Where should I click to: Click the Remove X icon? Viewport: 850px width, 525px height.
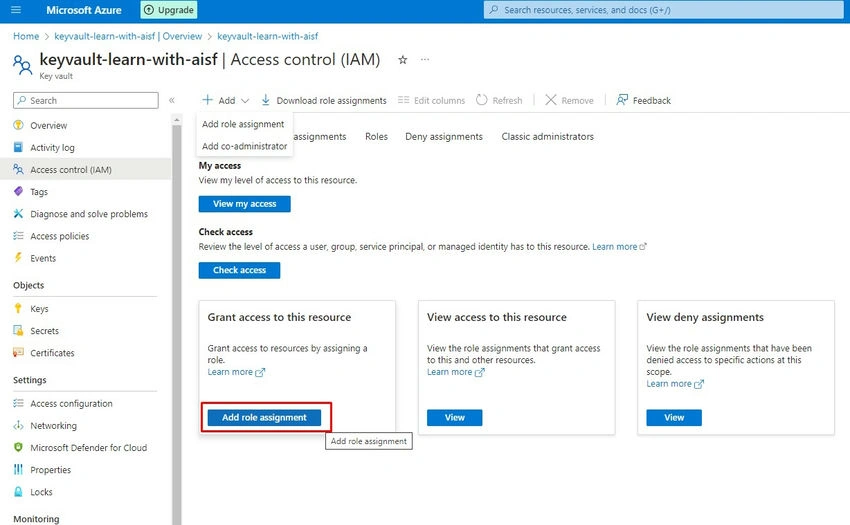(x=551, y=100)
